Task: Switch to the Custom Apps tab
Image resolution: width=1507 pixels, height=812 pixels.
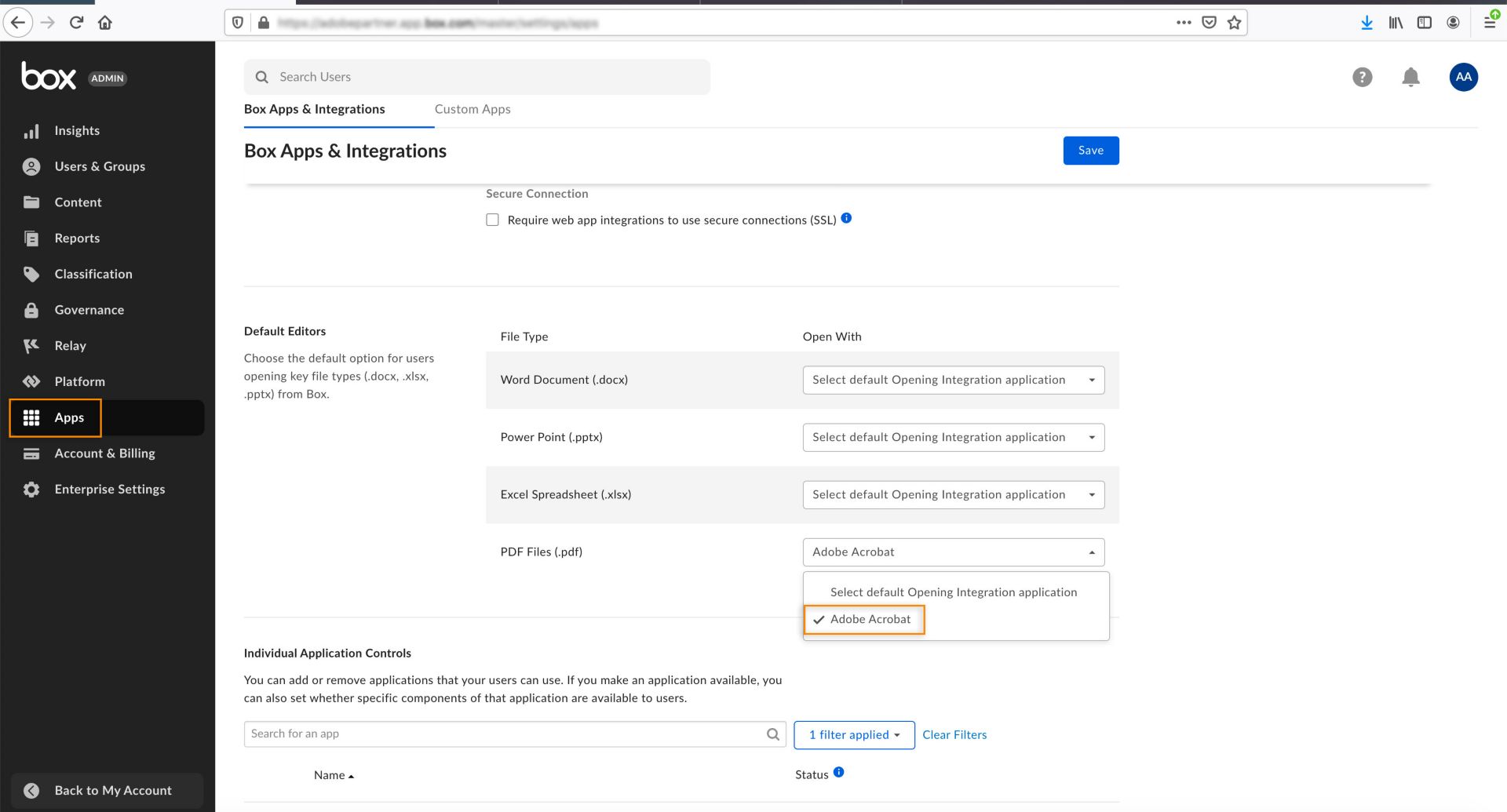Action: 473,110
